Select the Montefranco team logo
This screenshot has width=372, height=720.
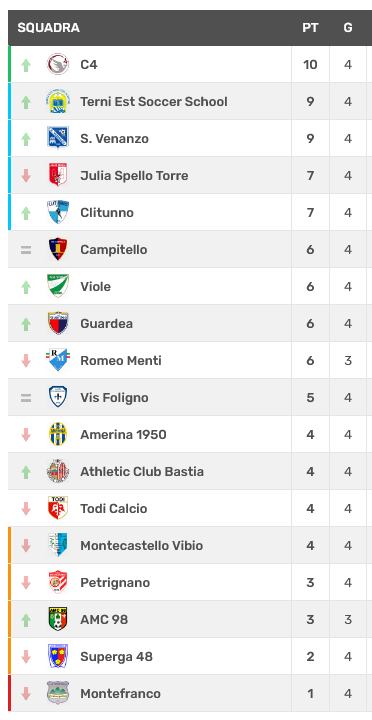point(58,693)
